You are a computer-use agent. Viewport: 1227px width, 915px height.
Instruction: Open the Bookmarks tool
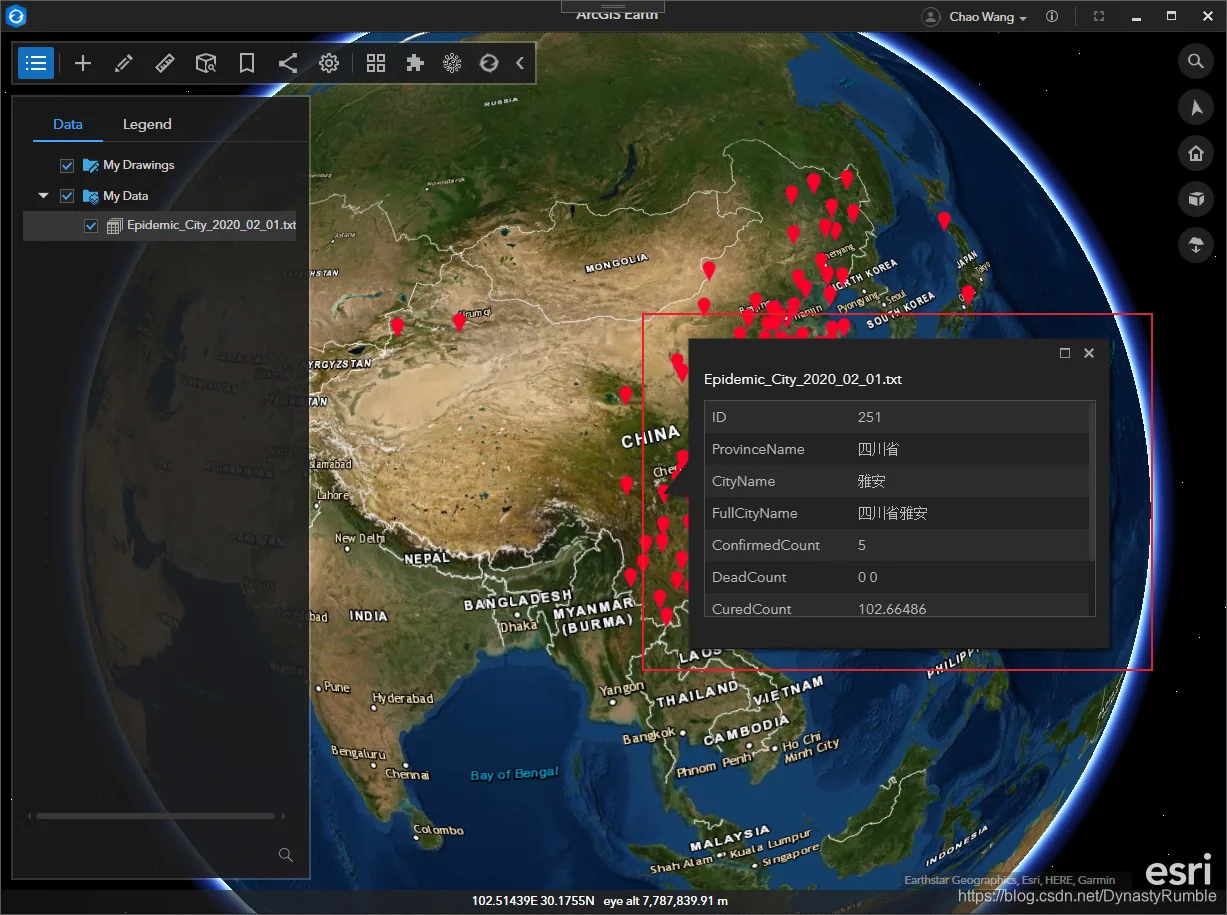tap(247, 63)
